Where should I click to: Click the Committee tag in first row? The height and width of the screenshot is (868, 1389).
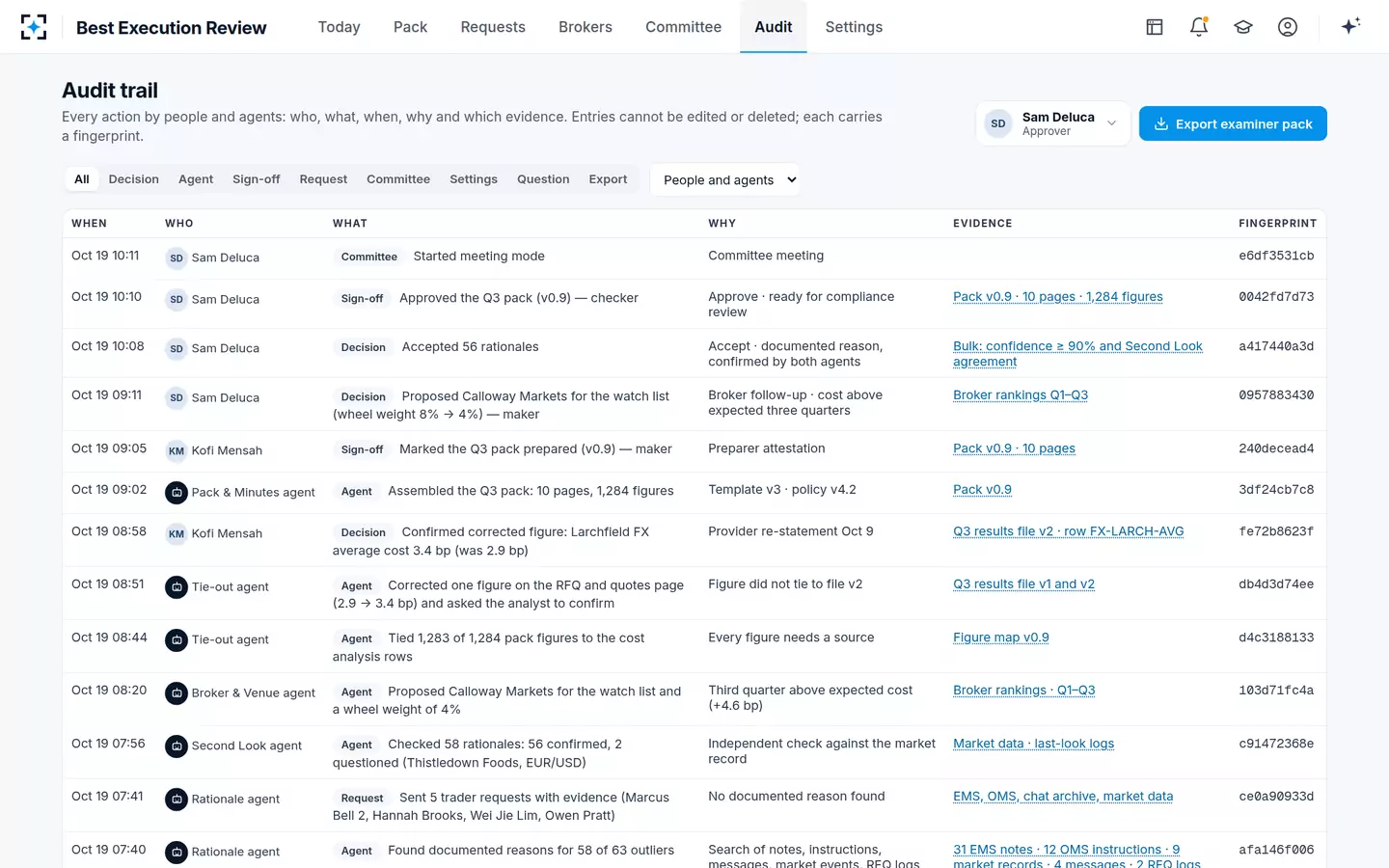coord(368,257)
